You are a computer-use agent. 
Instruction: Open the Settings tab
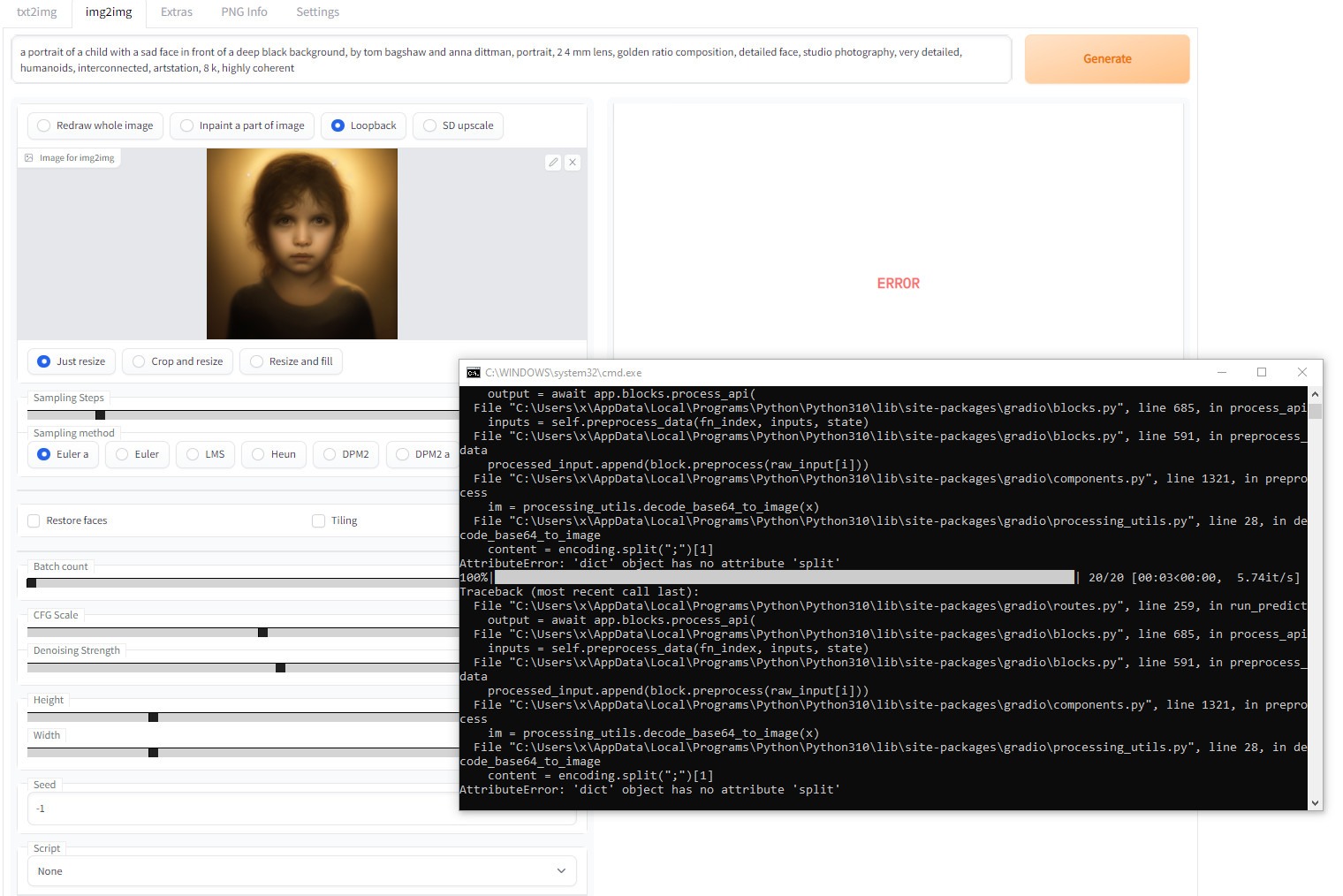tap(317, 12)
